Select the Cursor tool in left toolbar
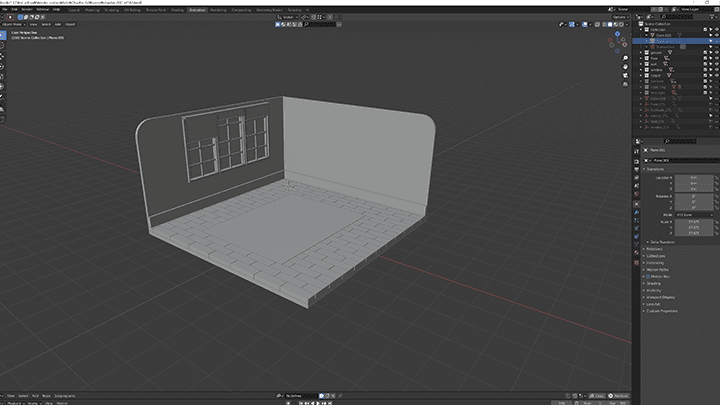The height and width of the screenshot is (405, 720). pyautogui.click(x=2, y=46)
